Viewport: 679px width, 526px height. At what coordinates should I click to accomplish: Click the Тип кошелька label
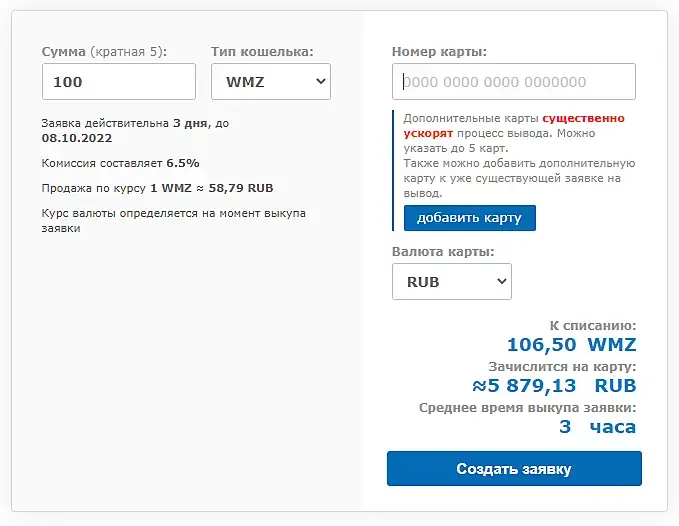coord(262,51)
